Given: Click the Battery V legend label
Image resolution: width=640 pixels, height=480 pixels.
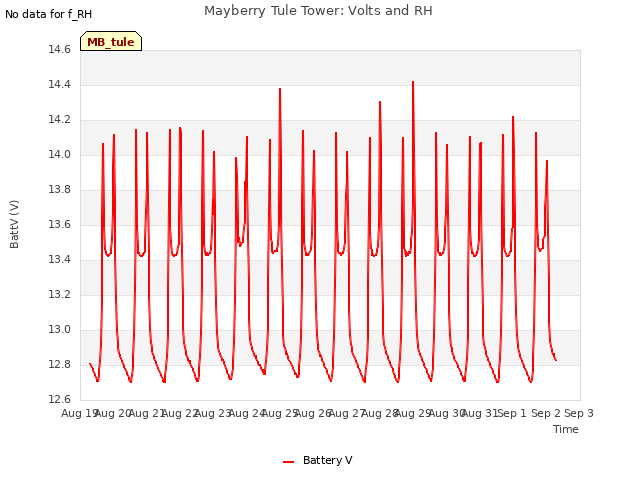Looking at the screenshot, I should tap(327, 460).
